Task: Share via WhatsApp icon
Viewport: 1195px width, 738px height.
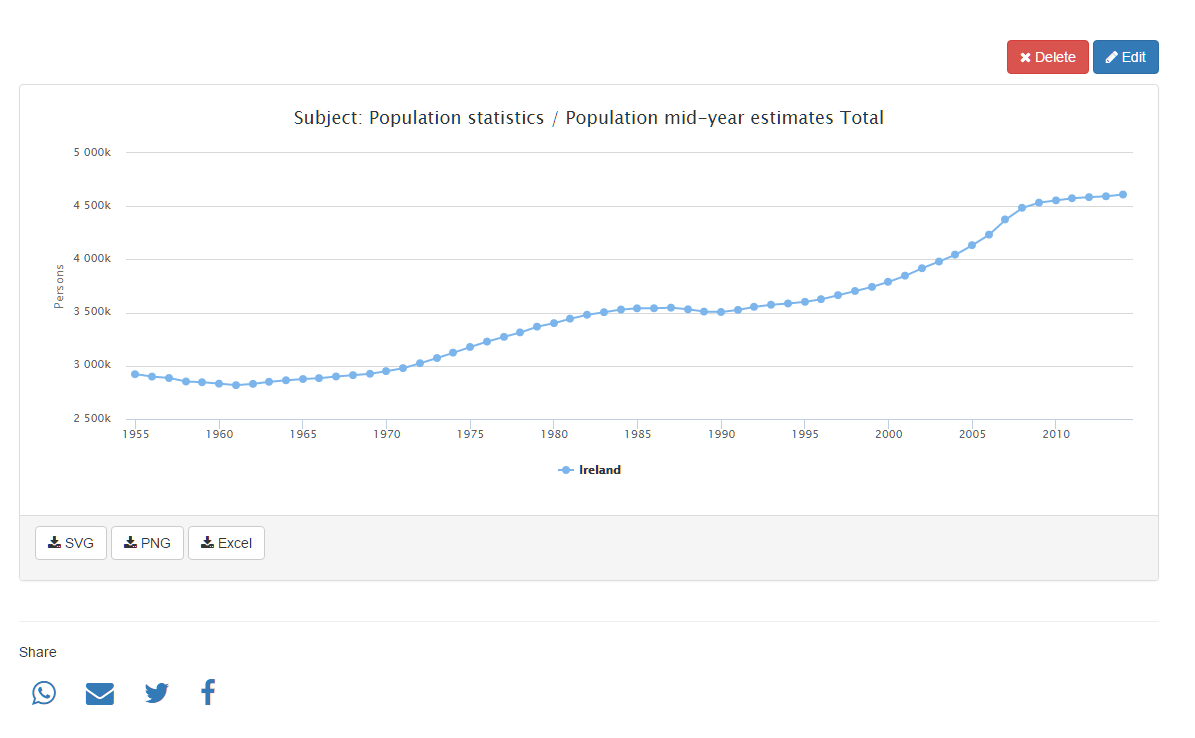Action: pyautogui.click(x=44, y=692)
